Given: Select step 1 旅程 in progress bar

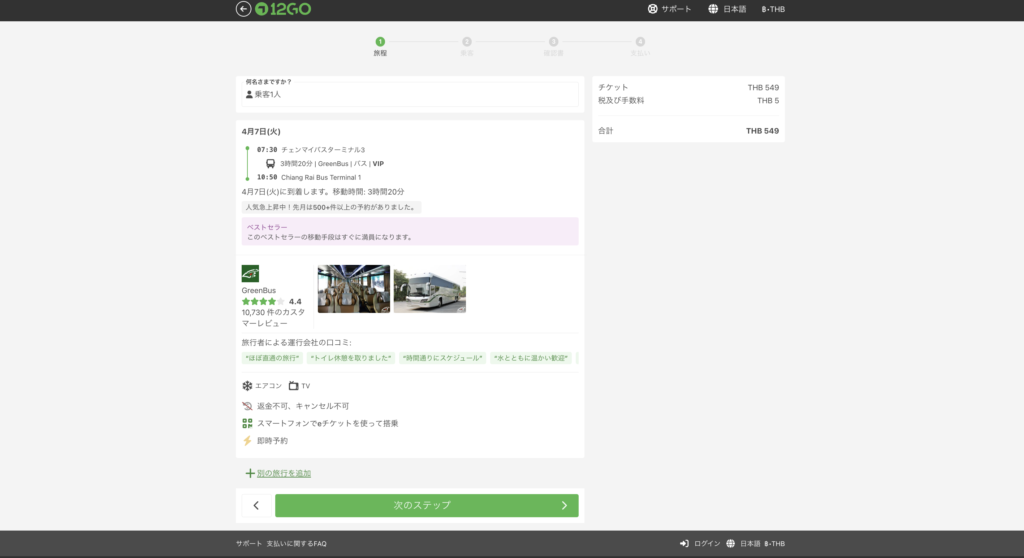Looking at the screenshot, I should tap(380, 46).
